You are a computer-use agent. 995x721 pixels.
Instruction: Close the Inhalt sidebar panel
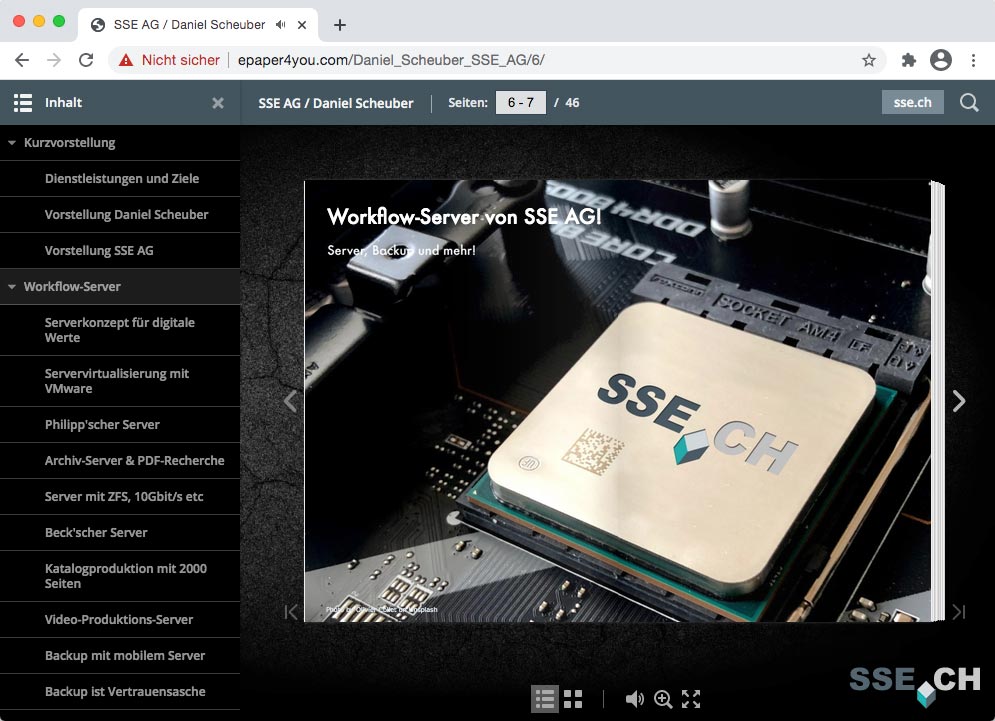pos(218,103)
